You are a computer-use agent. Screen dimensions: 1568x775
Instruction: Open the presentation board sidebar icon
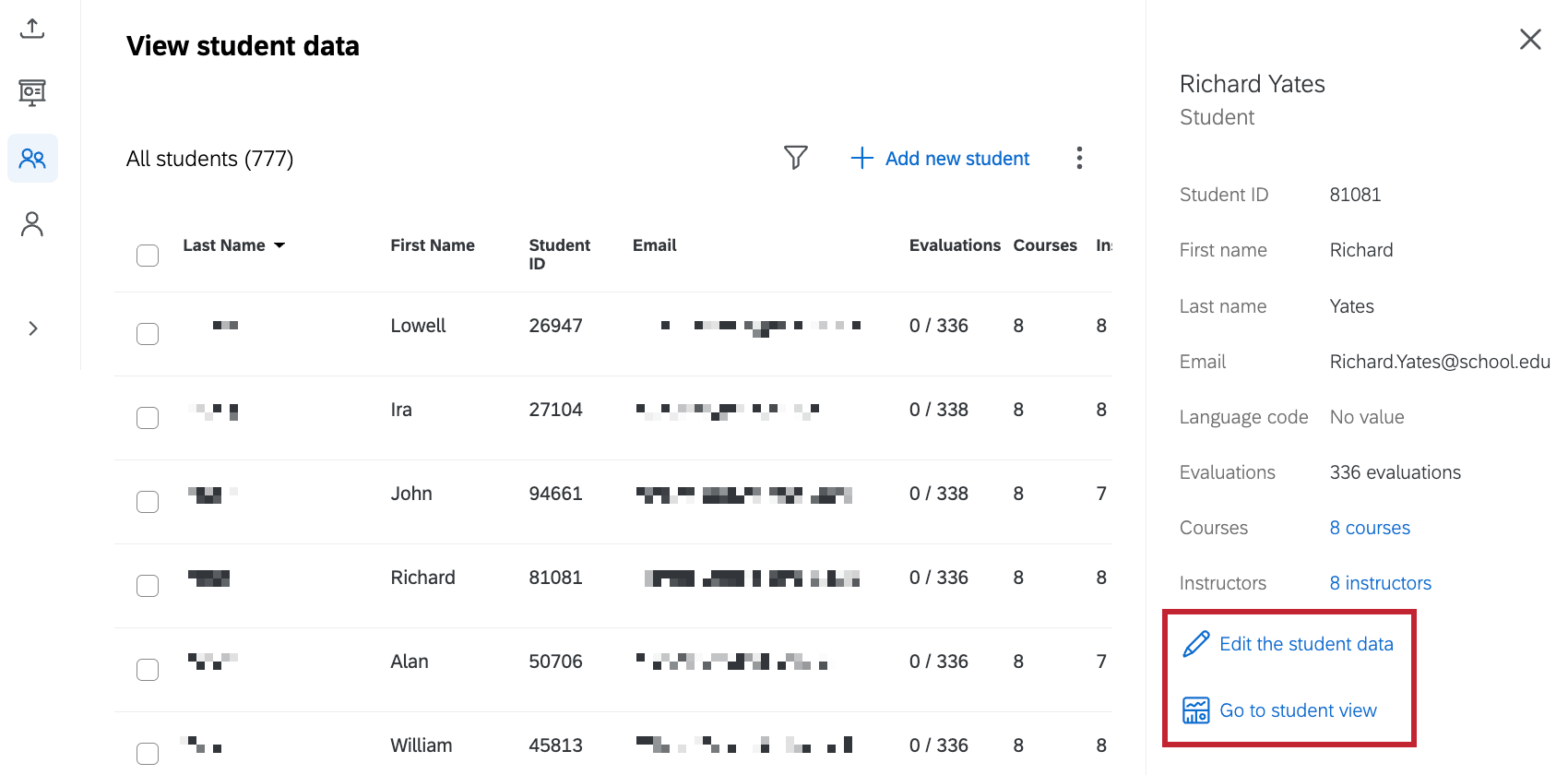tap(32, 92)
